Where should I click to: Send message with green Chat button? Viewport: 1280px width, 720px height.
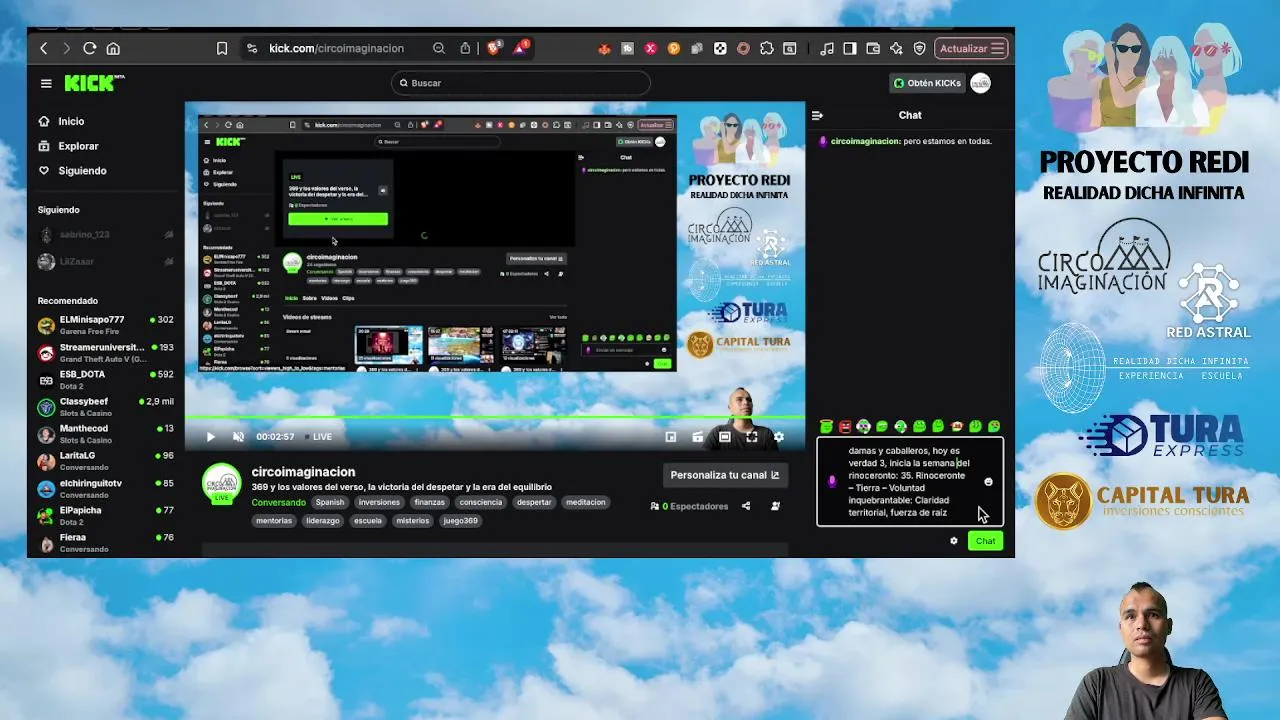(985, 541)
